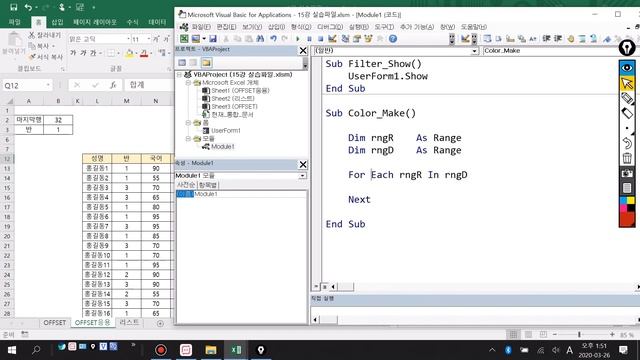Click the Undo arrow in the VBA toolbar
640x360 pixels.
[x=273, y=39]
